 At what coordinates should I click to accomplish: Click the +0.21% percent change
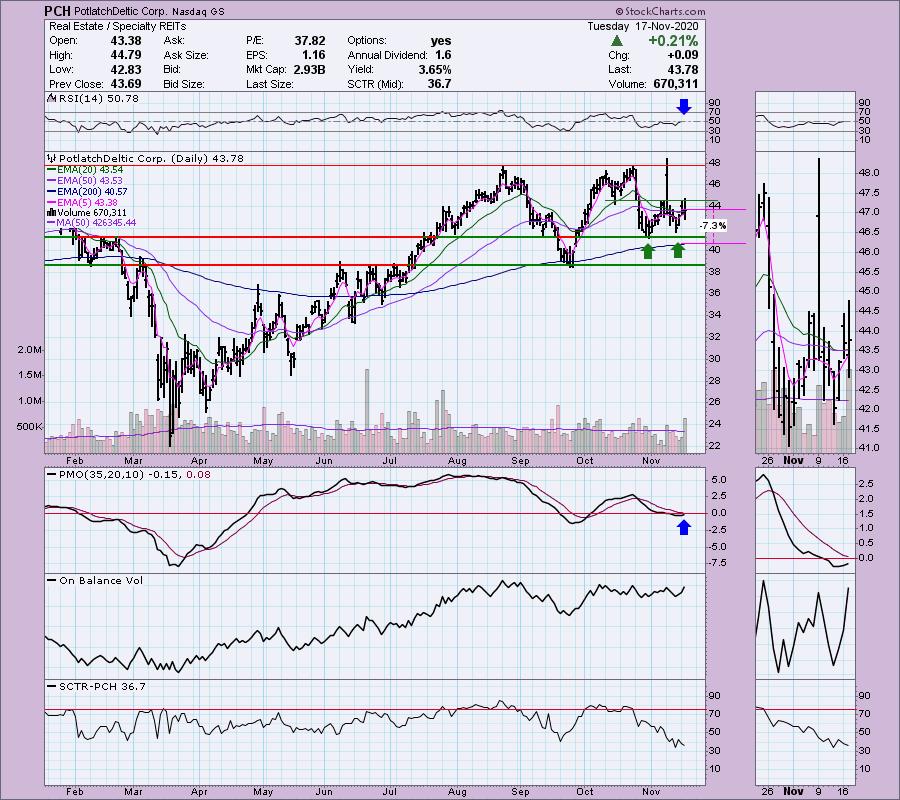673,41
